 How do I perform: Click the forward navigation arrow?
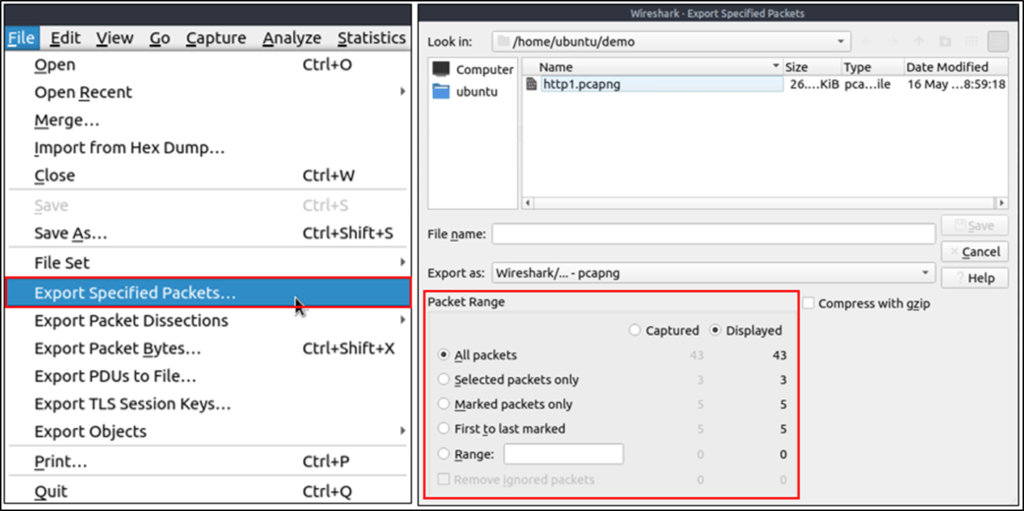coord(893,42)
